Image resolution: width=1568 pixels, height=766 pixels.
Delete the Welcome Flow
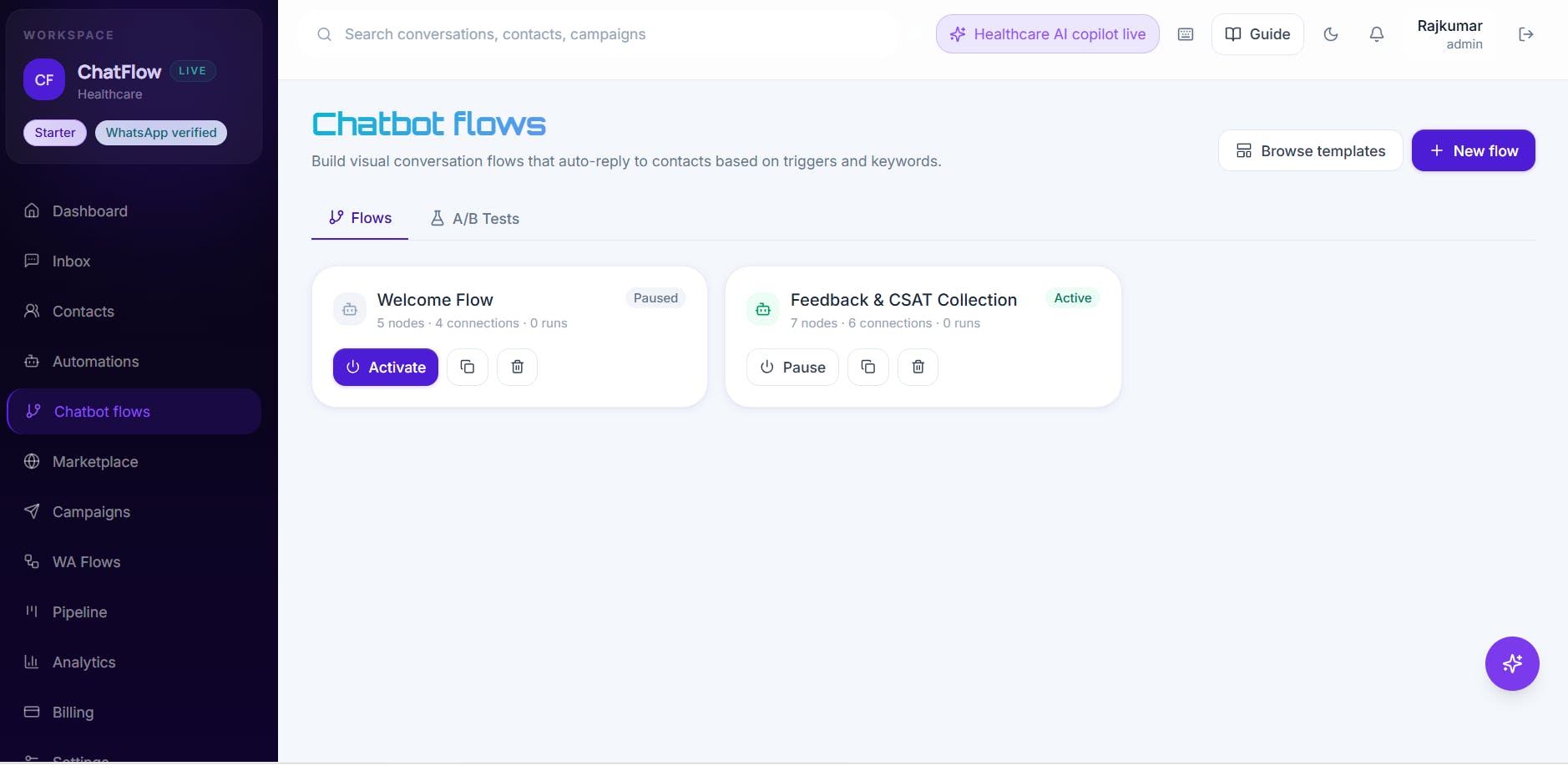click(x=518, y=367)
